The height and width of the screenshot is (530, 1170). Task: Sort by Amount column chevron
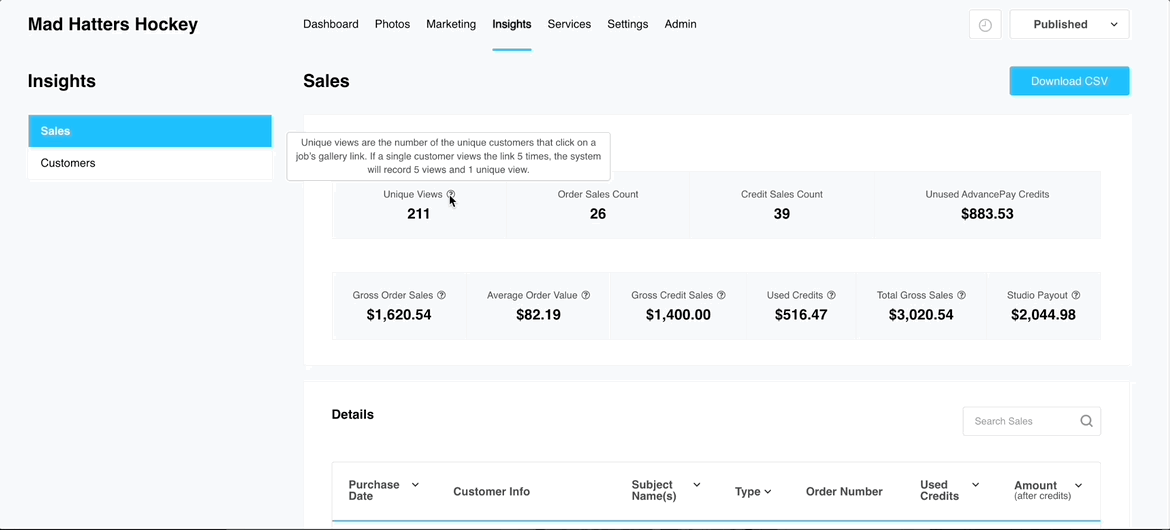point(1078,485)
